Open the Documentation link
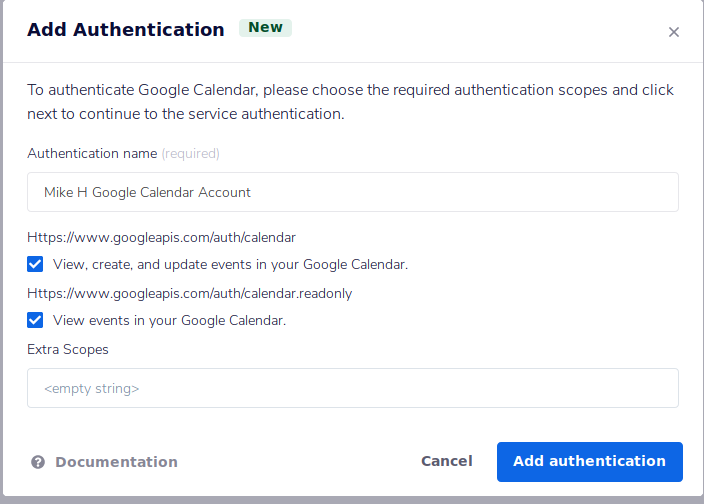704x504 pixels. tap(116, 462)
